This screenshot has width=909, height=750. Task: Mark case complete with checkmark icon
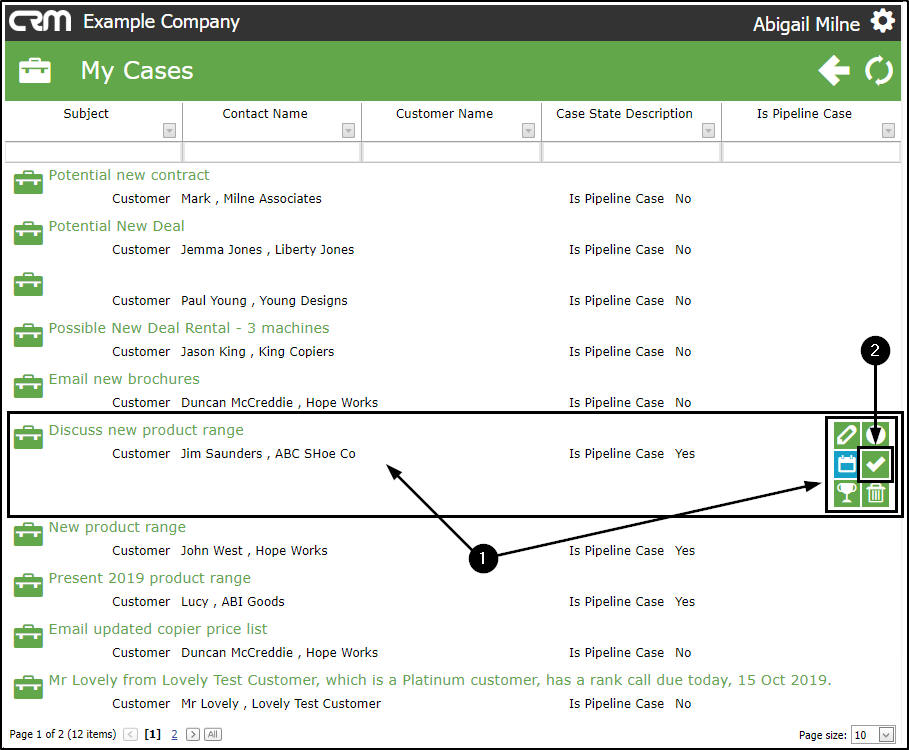point(875,464)
